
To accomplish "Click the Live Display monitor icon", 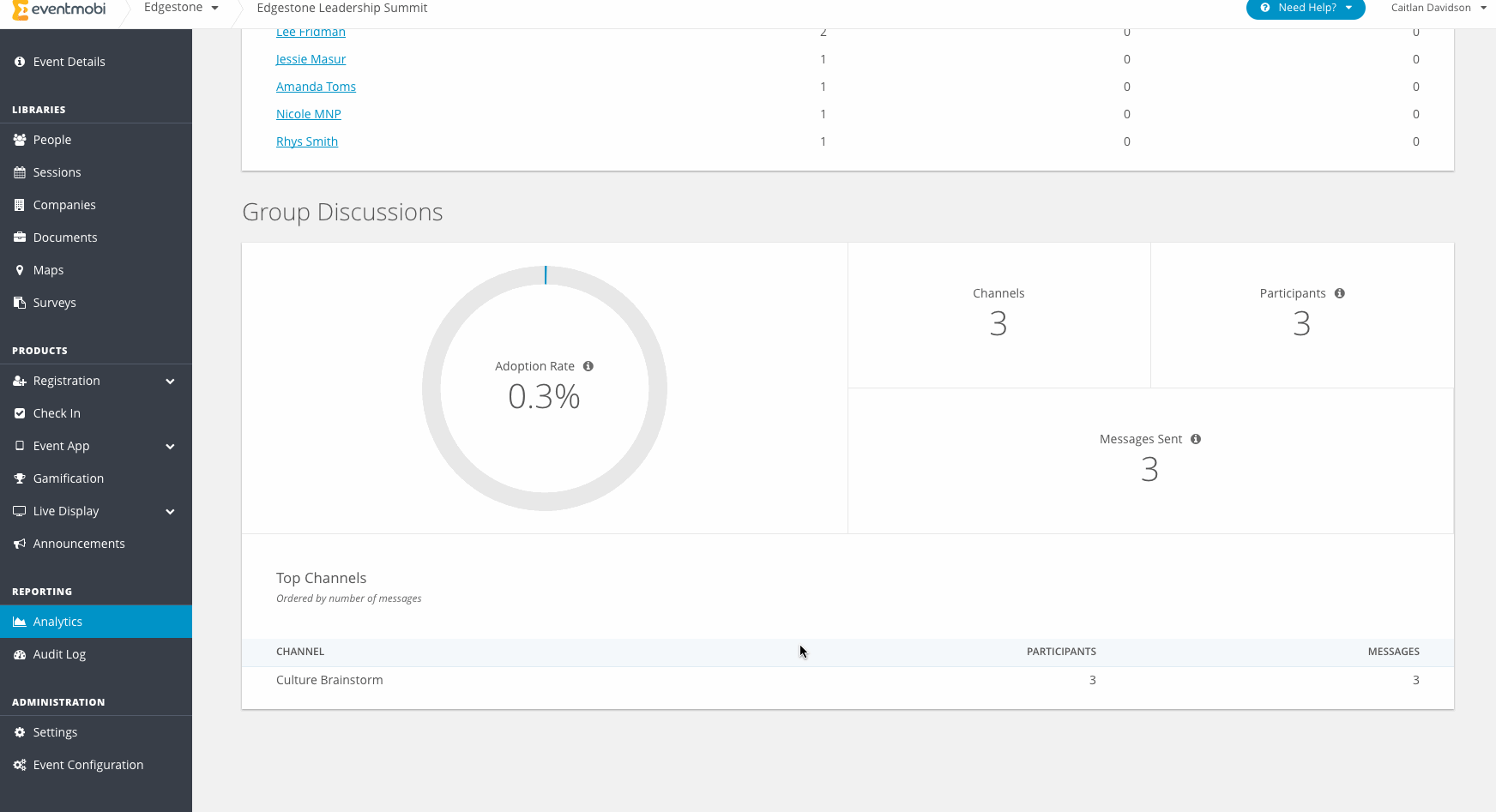I will pos(20,511).
